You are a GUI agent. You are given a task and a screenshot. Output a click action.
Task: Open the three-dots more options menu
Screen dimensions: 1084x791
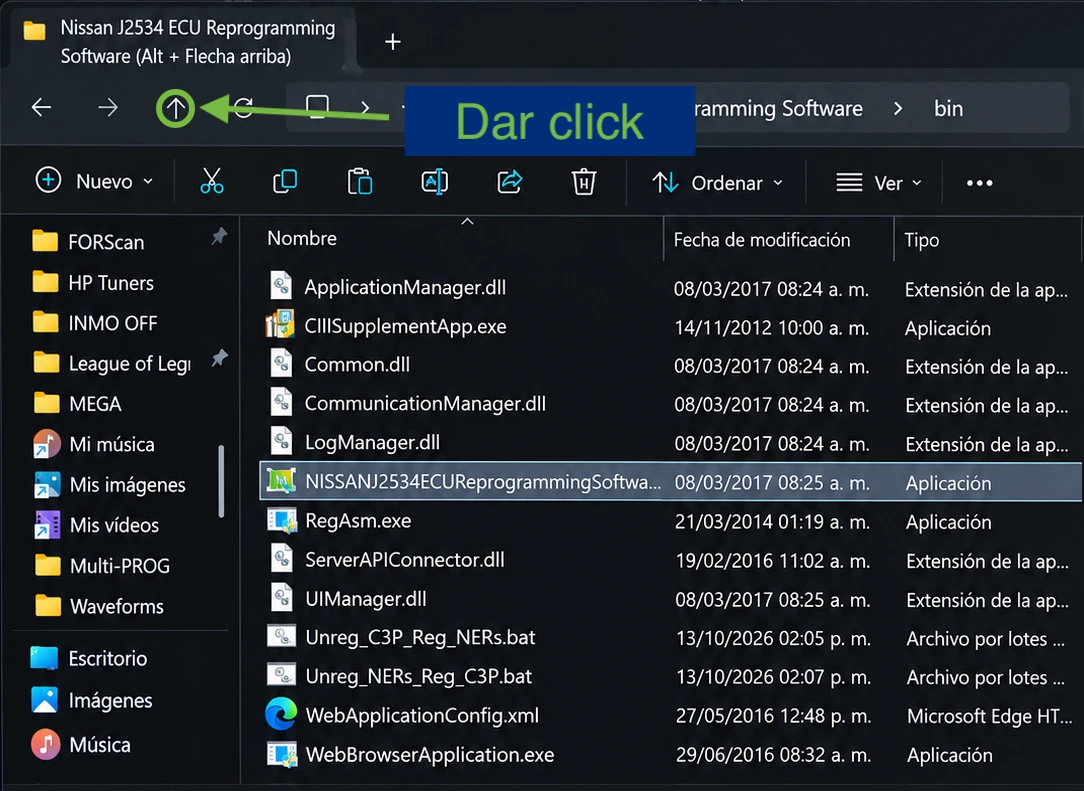point(980,183)
